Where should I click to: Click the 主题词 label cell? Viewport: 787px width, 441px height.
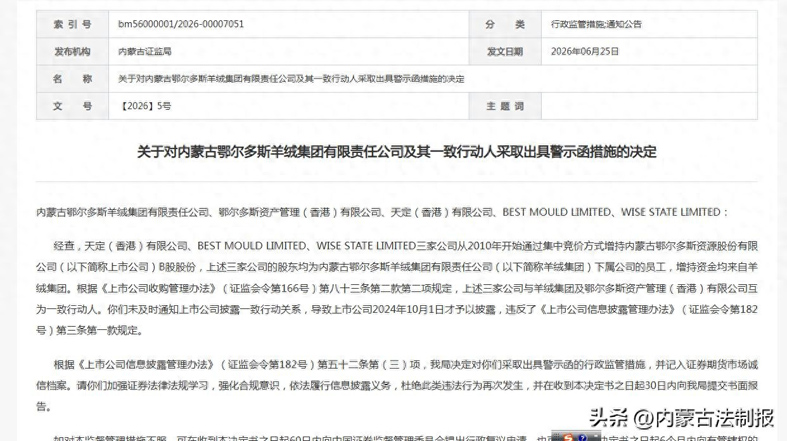(x=505, y=106)
